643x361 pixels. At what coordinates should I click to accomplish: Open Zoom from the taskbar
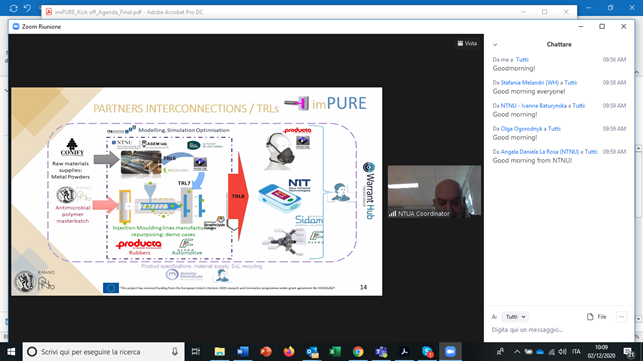tap(450, 352)
